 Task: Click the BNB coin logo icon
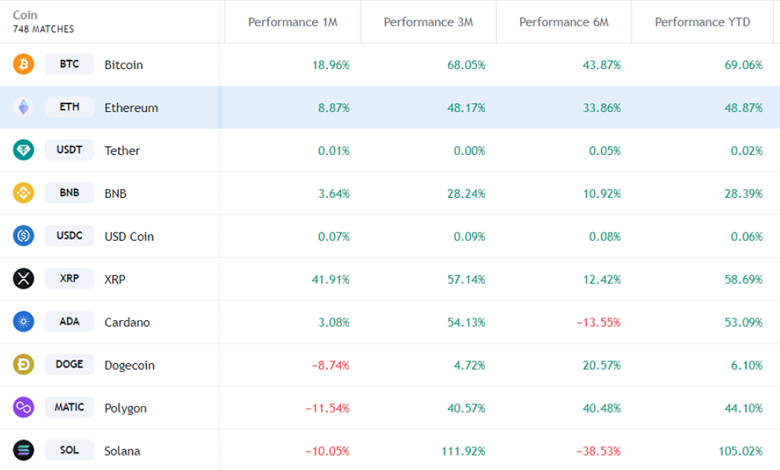coord(23,193)
